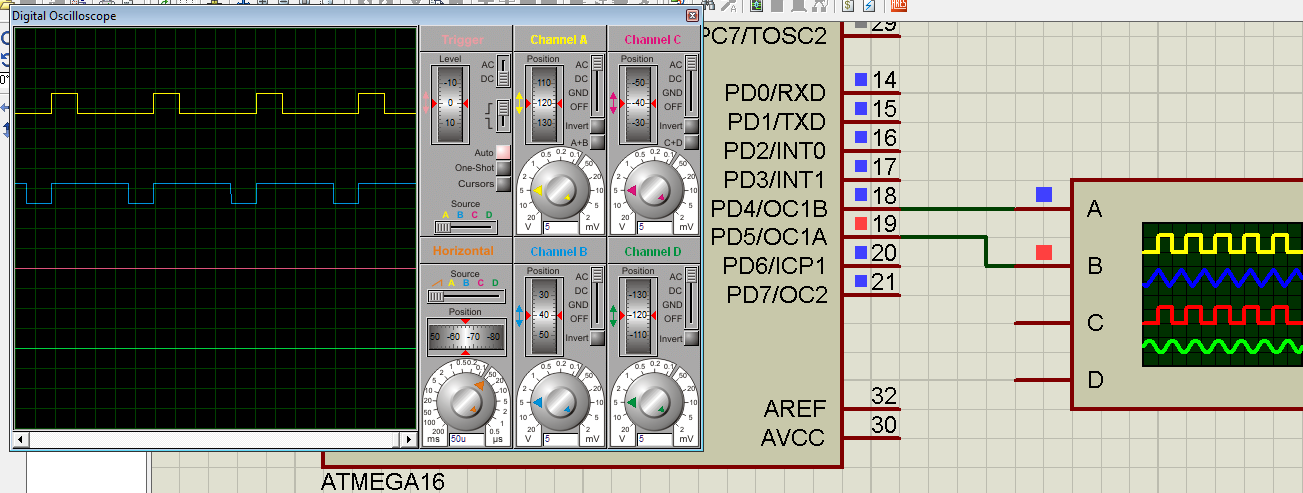This screenshot has height=493, width=1303.
Task: Click Channel B coupling slider
Action: coord(597,299)
